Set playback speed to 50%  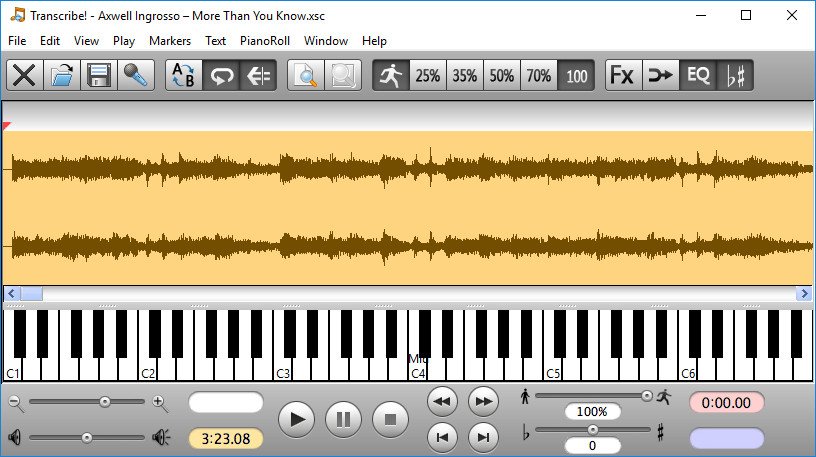pyautogui.click(x=502, y=76)
